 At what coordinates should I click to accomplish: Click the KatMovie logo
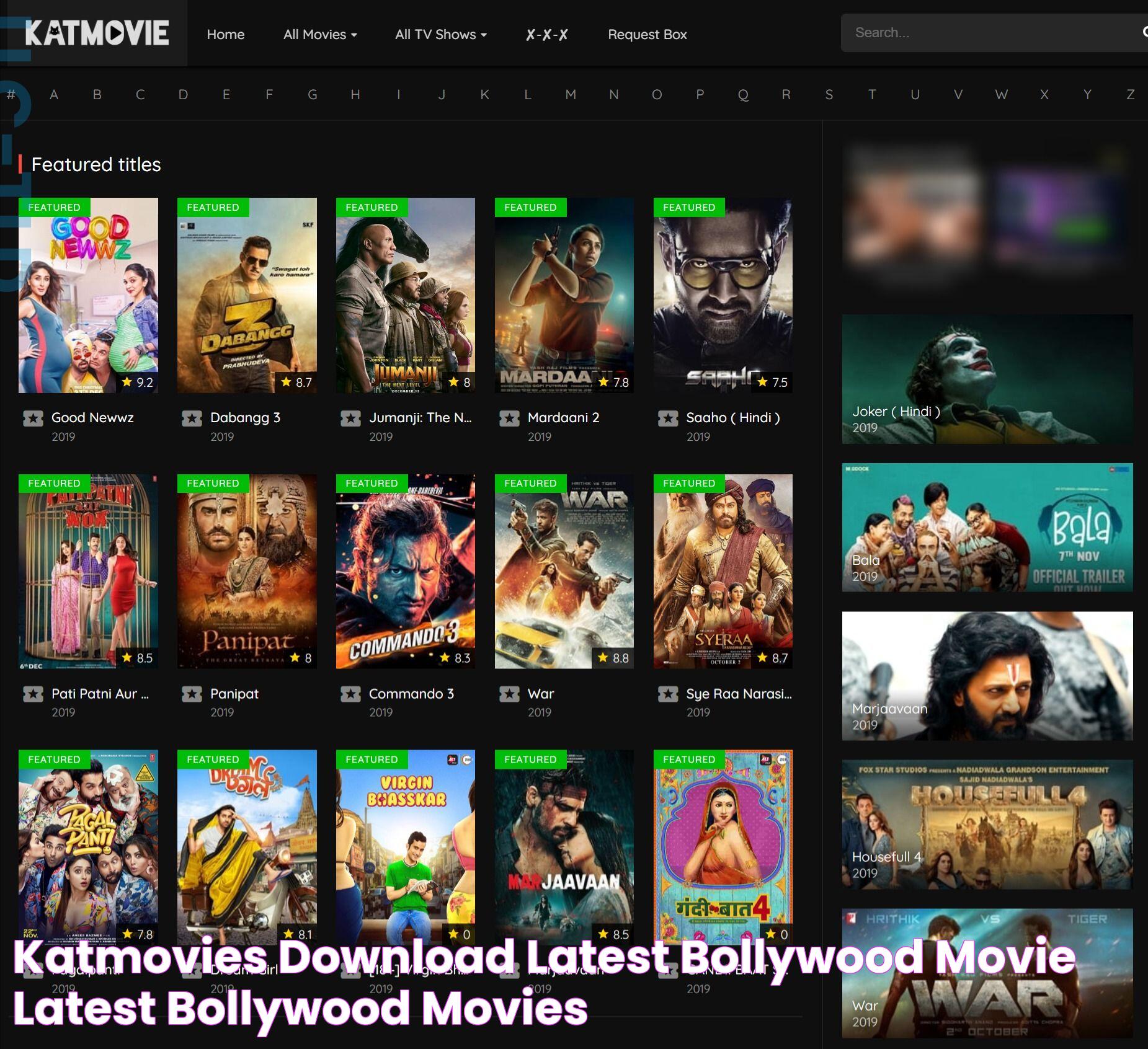click(97, 33)
